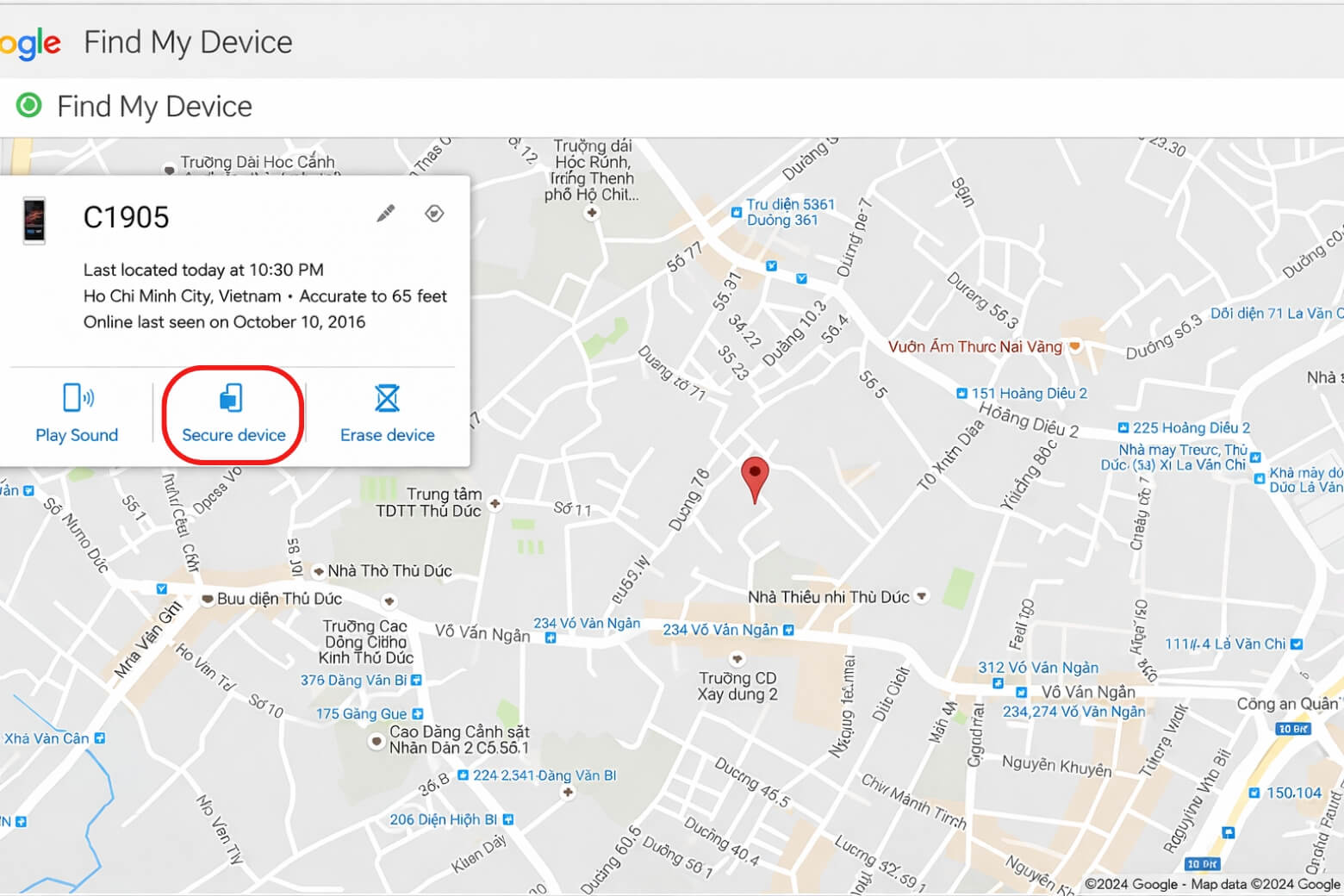The height and width of the screenshot is (896, 1344).
Task: Open the 225 Hoàng Diêu 2 map marker
Action: (x=1124, y=426)
